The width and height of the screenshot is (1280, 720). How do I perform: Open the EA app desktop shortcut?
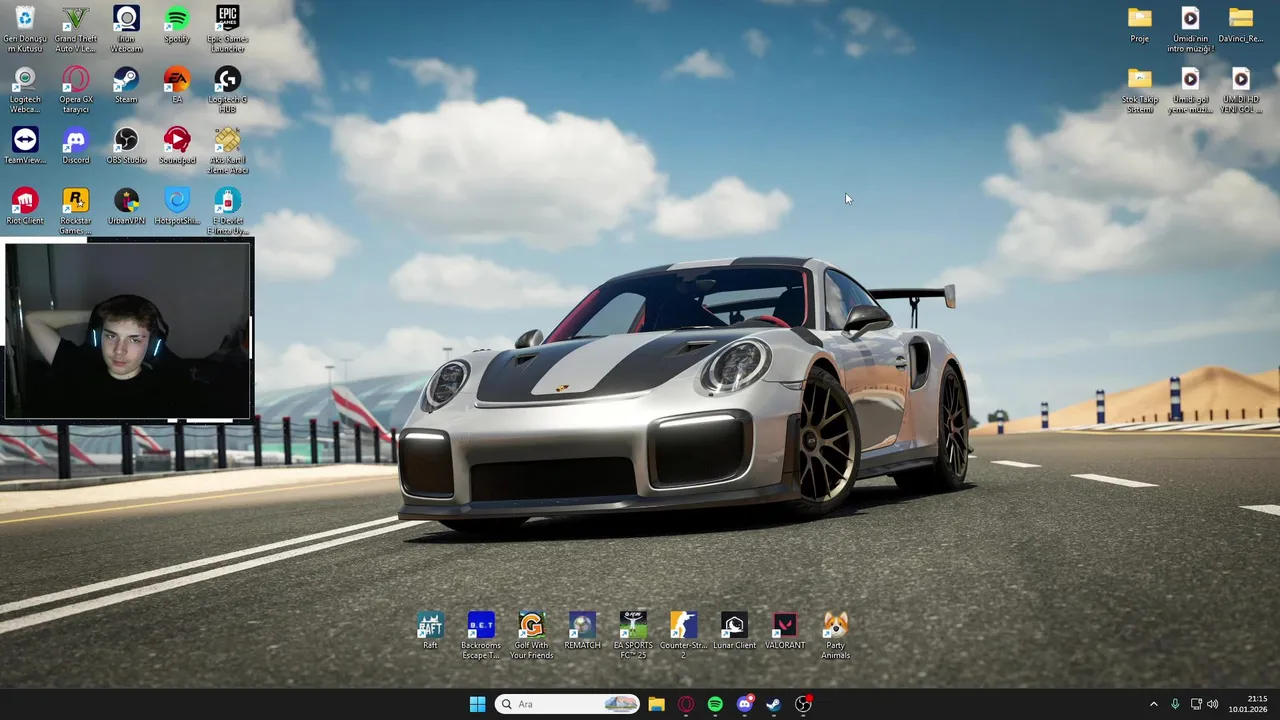tap(177, 86)
